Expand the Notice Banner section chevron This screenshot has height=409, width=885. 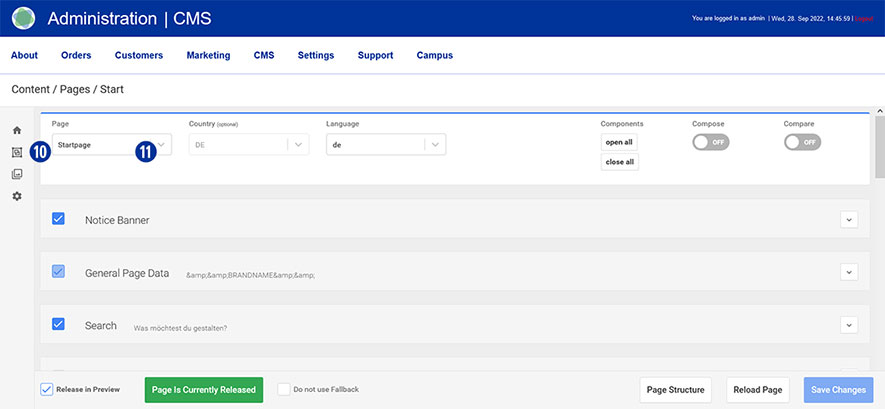pos(849,220)
